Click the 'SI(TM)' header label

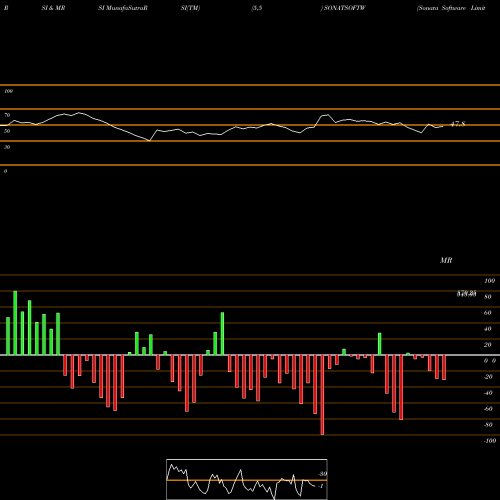(190, 8)
